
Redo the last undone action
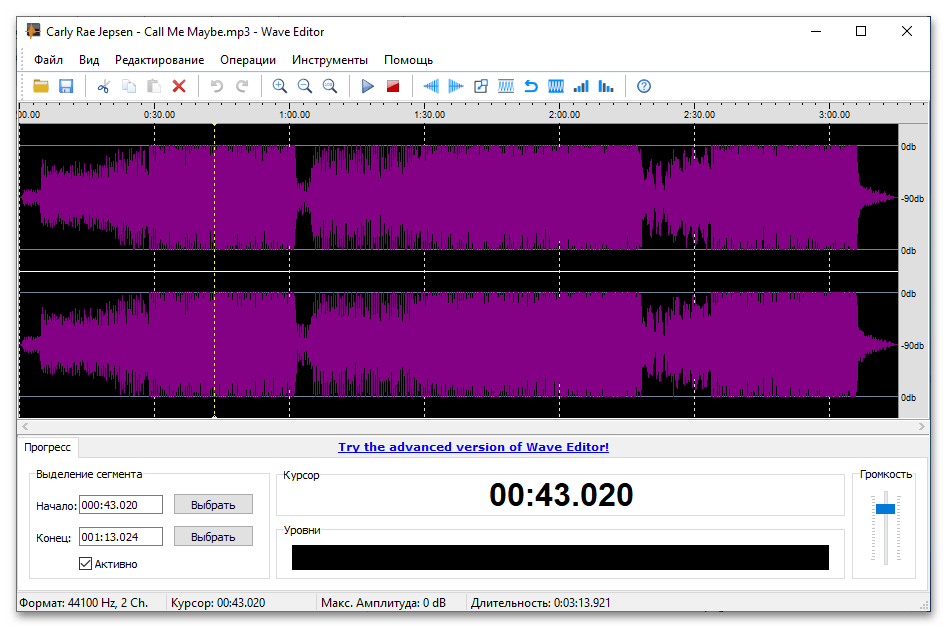[x=242, y=86]
